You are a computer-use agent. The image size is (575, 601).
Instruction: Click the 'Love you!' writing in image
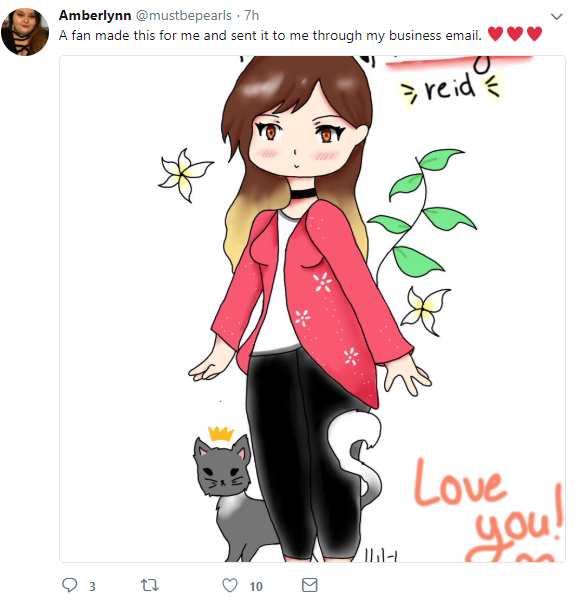tap(489, 508)
